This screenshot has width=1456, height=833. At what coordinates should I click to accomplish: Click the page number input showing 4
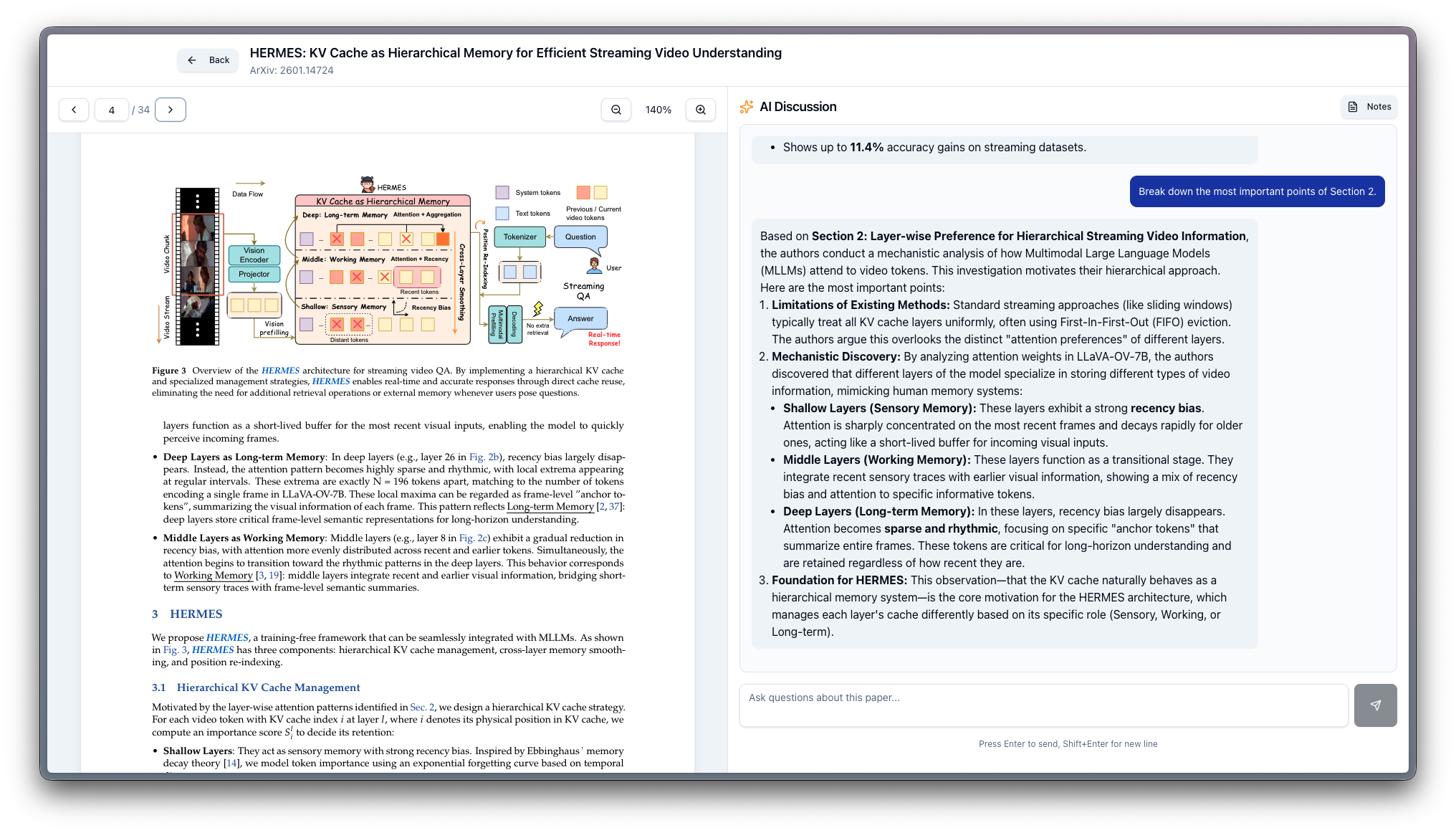click(x=112, y=109)
